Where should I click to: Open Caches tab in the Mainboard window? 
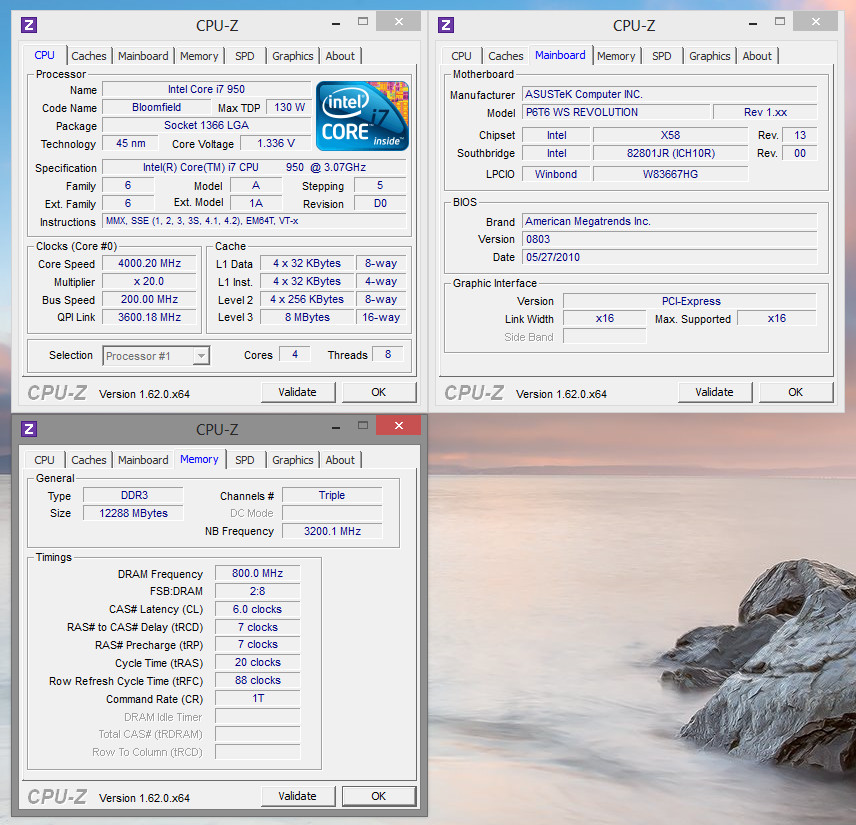tap(506, 56)
